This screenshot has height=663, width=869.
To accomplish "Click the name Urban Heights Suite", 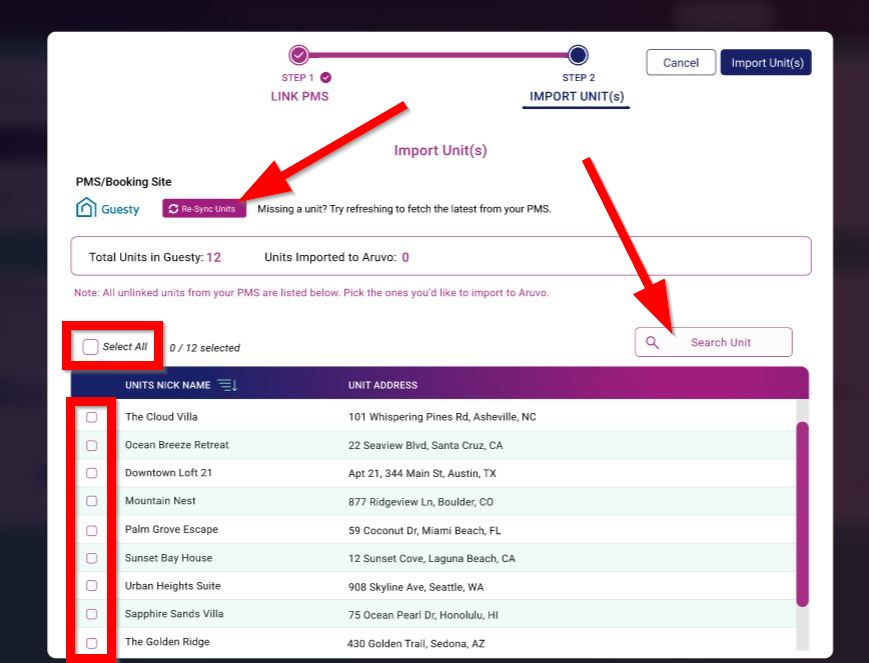I will coord(173,586).
